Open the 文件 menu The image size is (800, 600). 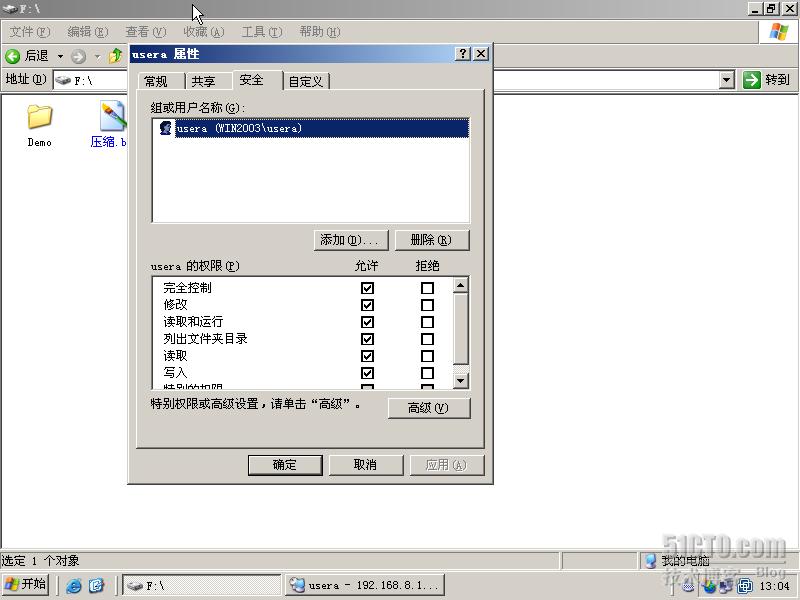point(30,32)
